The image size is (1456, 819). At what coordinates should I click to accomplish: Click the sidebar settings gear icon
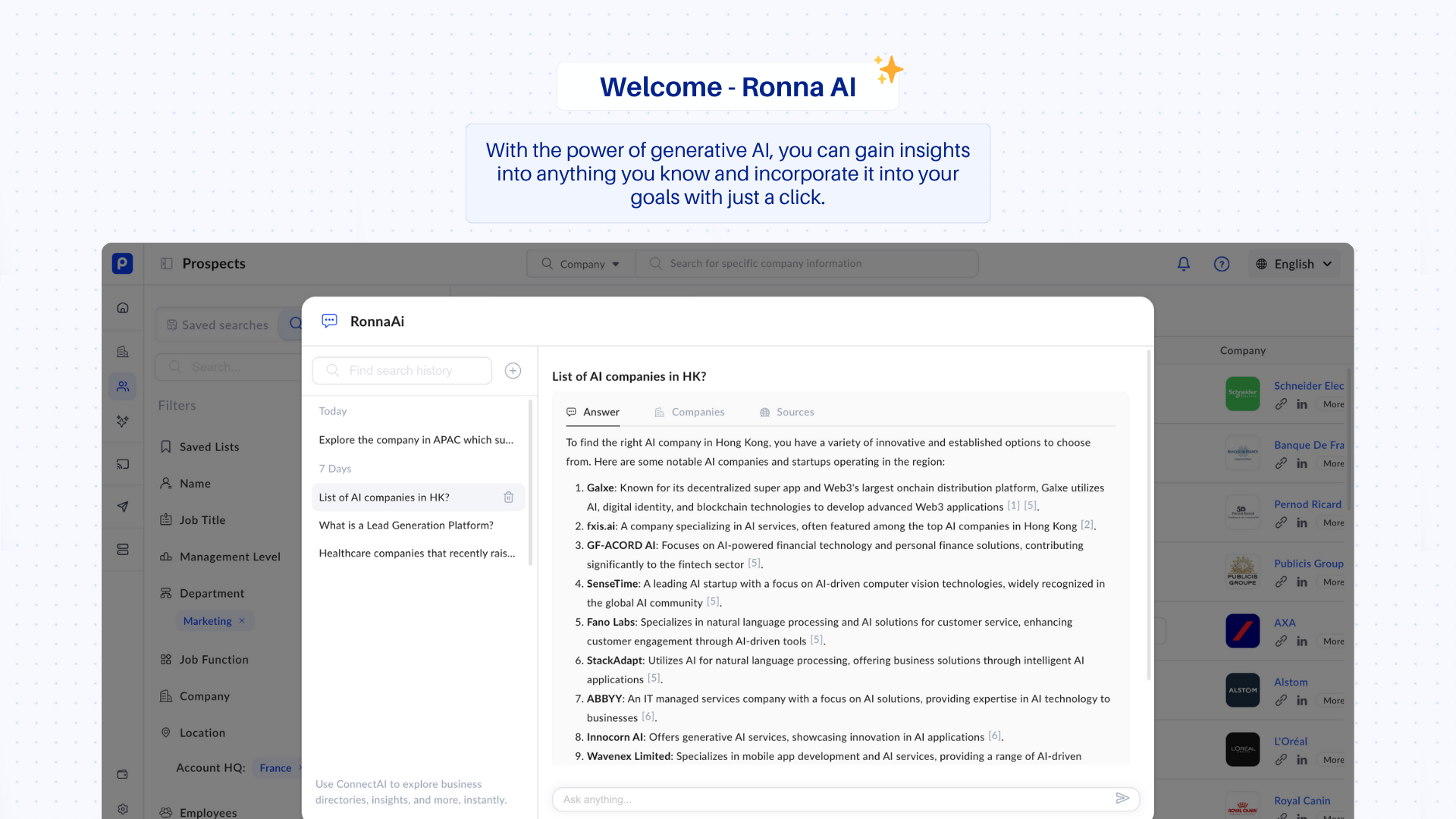pyautogui.click(x=123, y=809)
